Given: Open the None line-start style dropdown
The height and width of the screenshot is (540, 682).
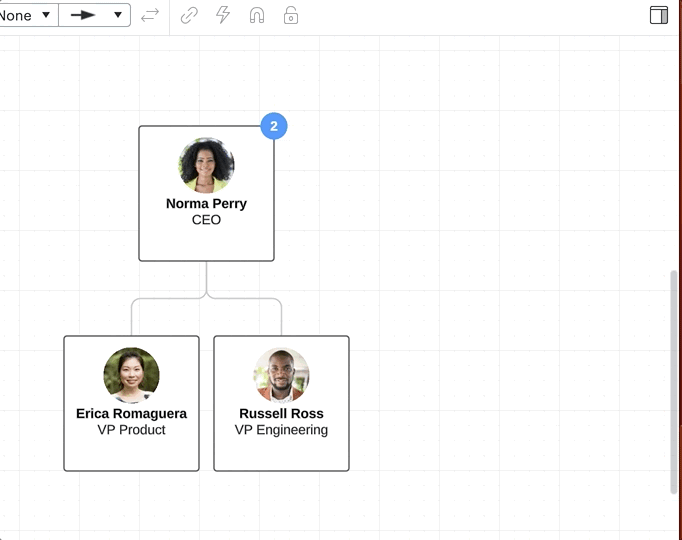Looking at the screenshot, I should tap(27, 15).
